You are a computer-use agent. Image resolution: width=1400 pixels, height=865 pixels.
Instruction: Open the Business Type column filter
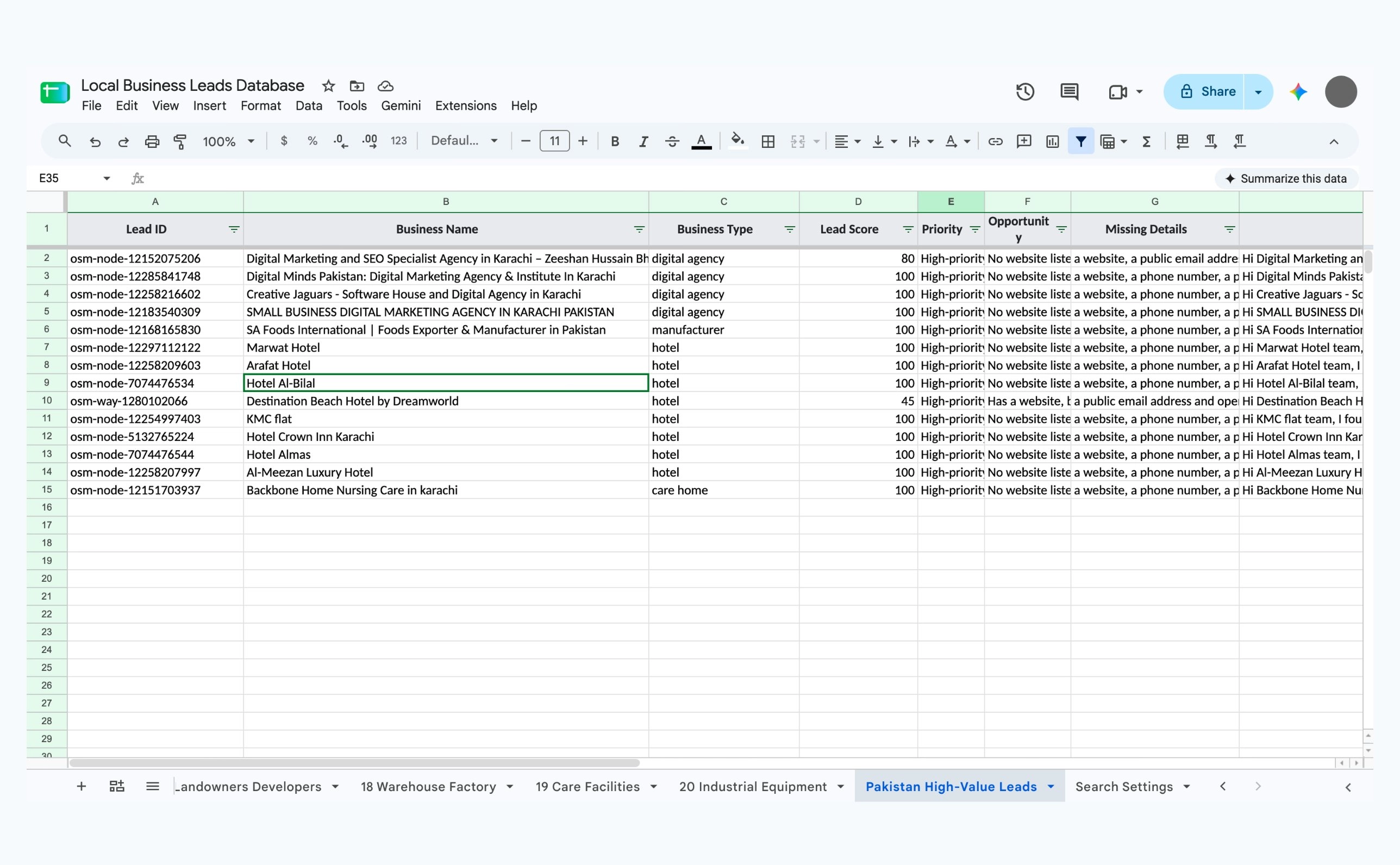790,229
